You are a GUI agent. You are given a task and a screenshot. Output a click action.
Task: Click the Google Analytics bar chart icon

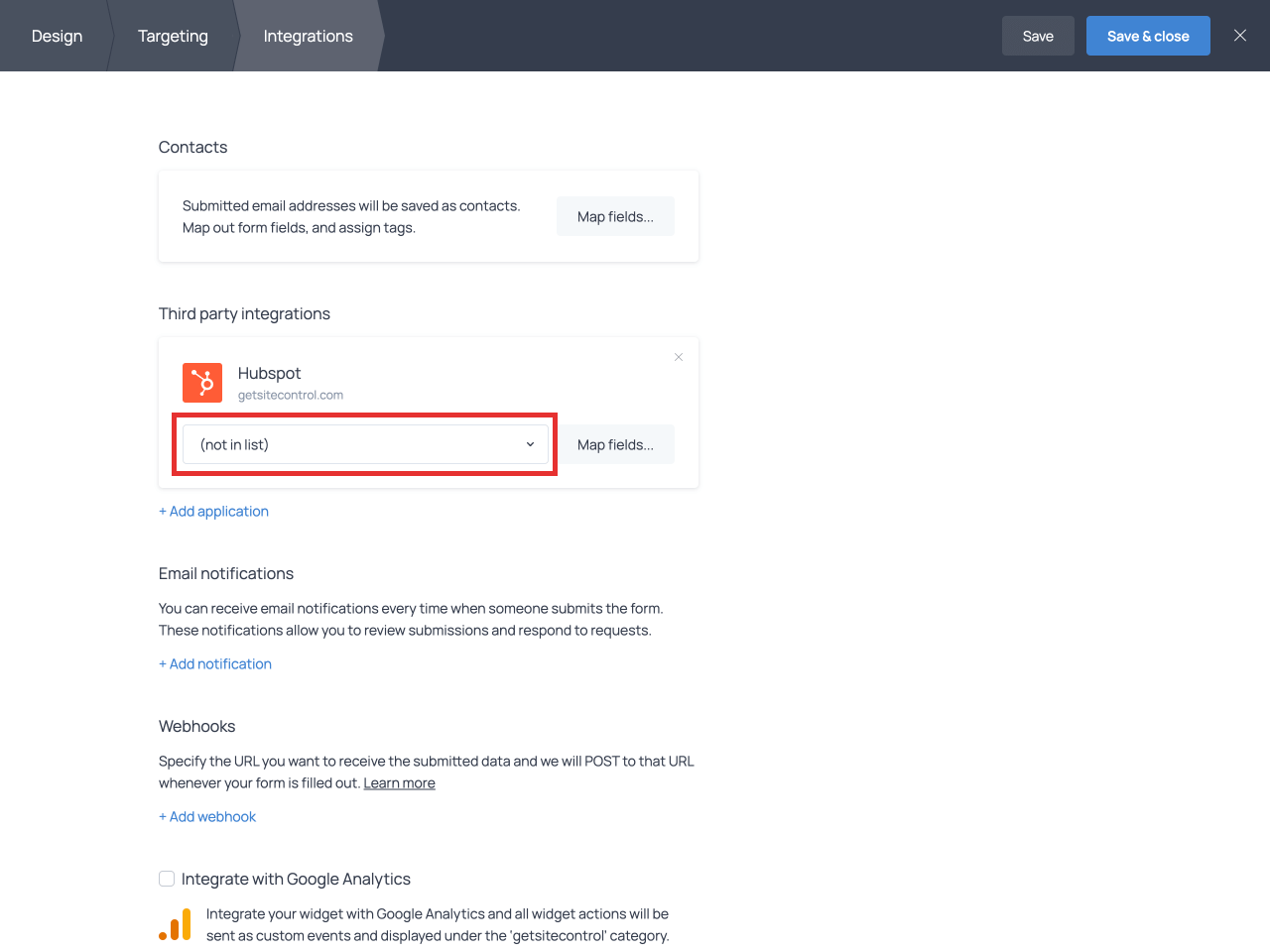click(176, 924)
